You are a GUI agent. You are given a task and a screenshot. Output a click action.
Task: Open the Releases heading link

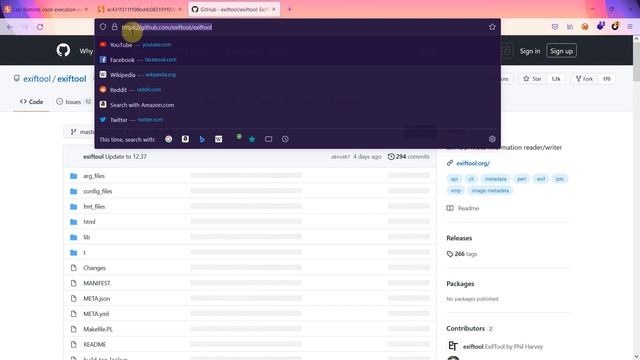click(459, 238)
